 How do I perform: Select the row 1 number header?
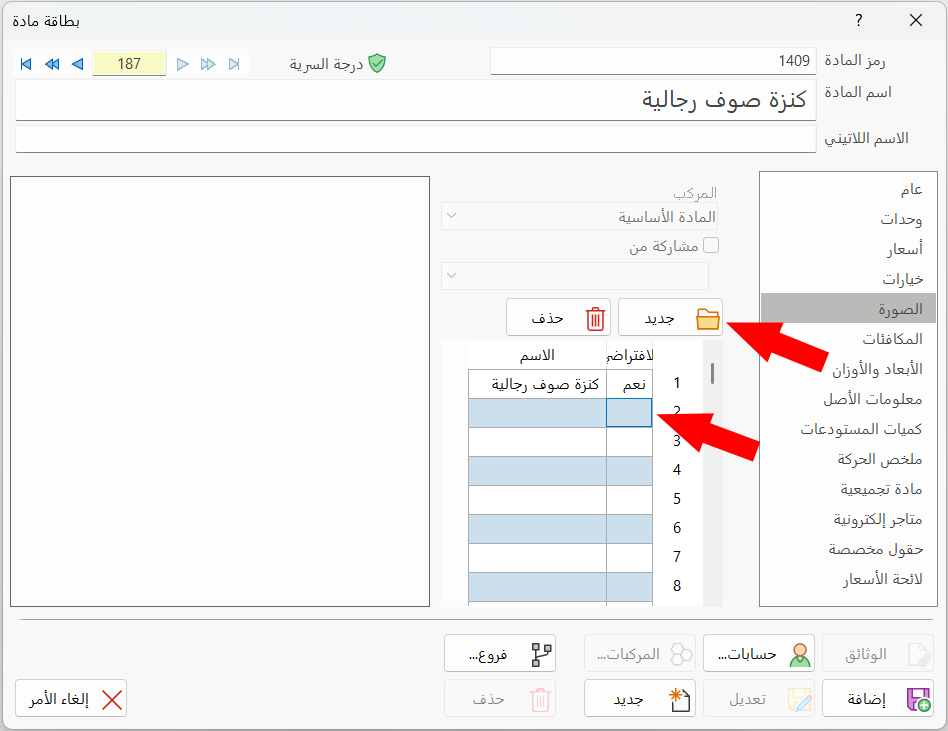[x=677, y=383]
